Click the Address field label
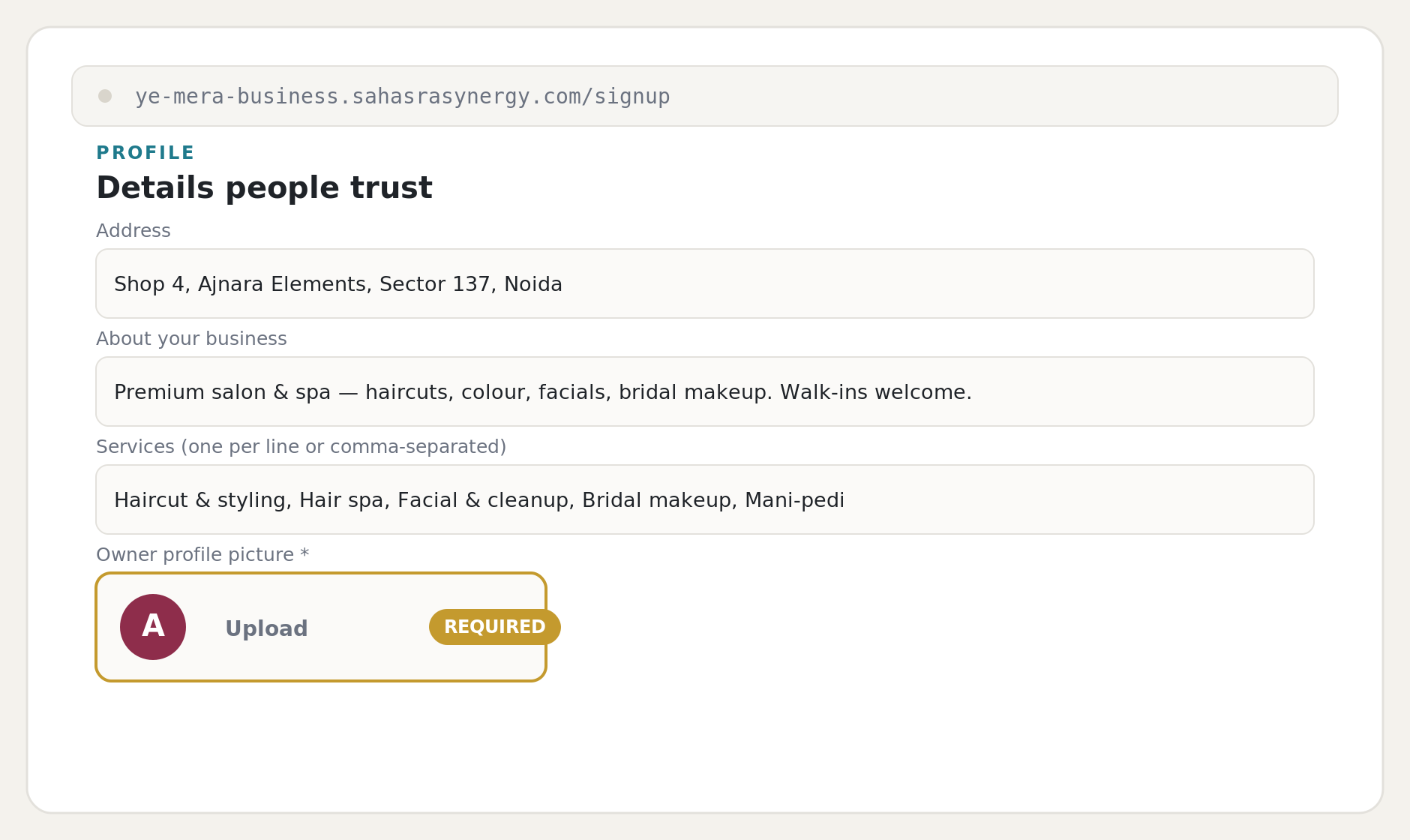Viewport: 1410px width, 840px height. [133, 231]
